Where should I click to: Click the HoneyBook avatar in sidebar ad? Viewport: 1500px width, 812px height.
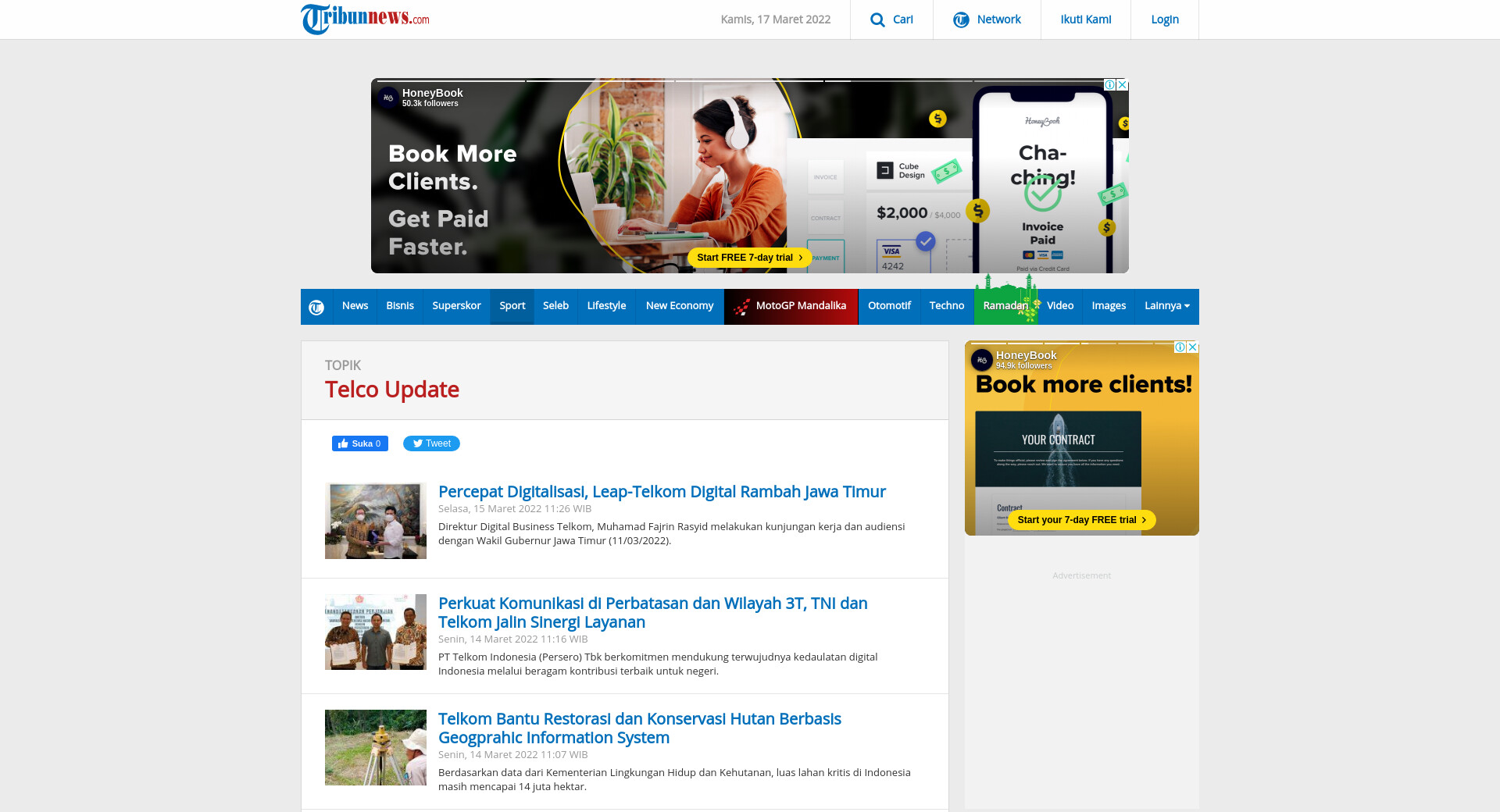[x=981, y=360]
